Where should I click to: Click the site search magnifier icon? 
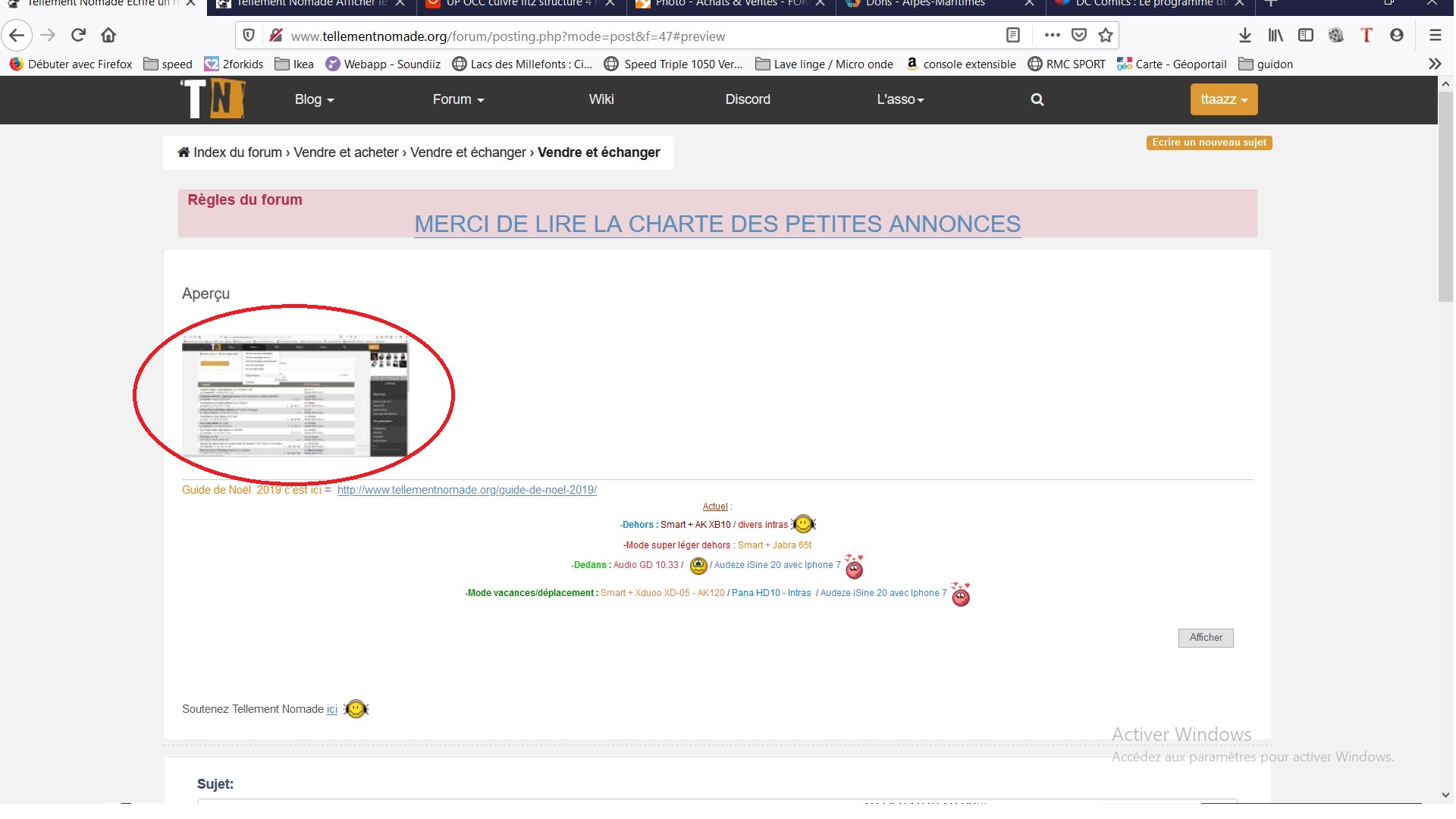(x=1037, y=99)
